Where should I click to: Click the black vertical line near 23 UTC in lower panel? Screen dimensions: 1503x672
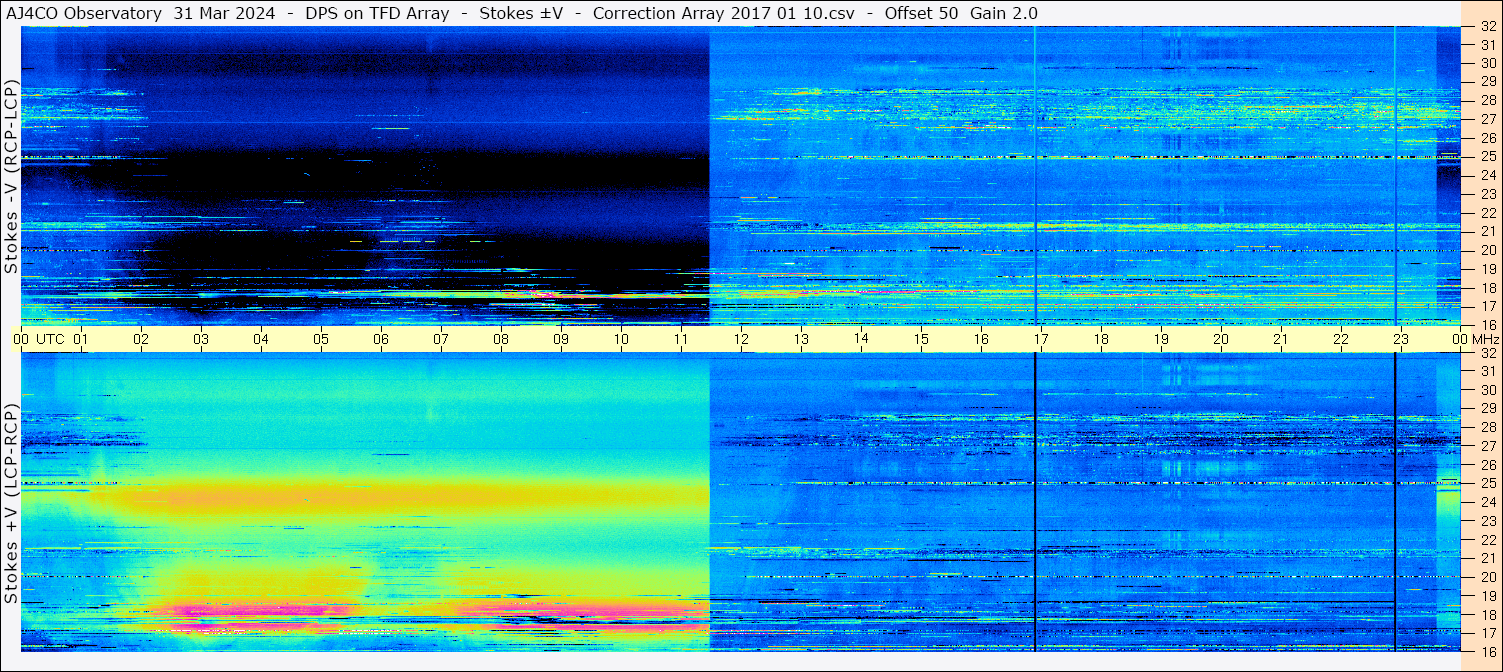(1395, 502)
